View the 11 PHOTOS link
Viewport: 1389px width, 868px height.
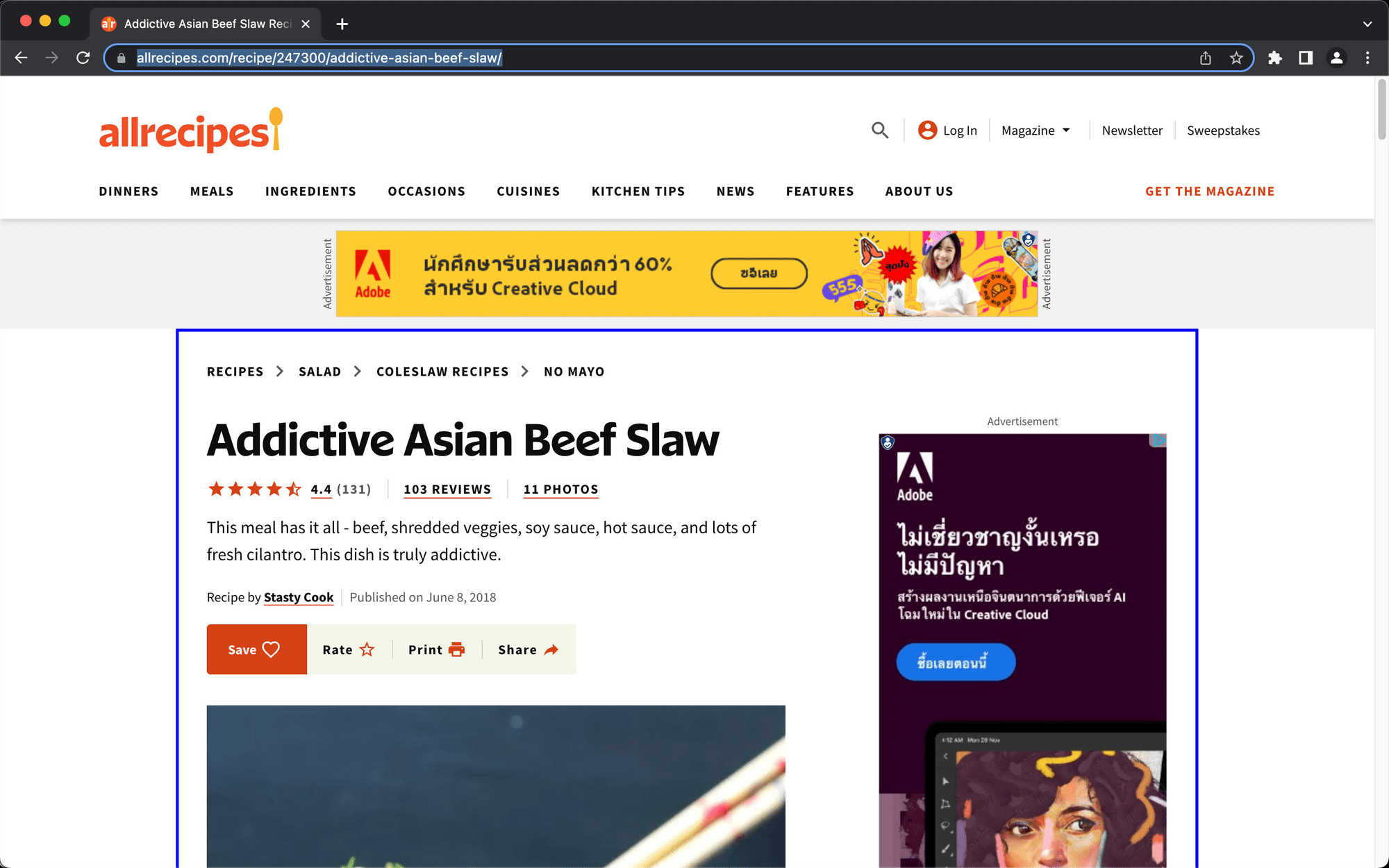click(x=560, y=489)
